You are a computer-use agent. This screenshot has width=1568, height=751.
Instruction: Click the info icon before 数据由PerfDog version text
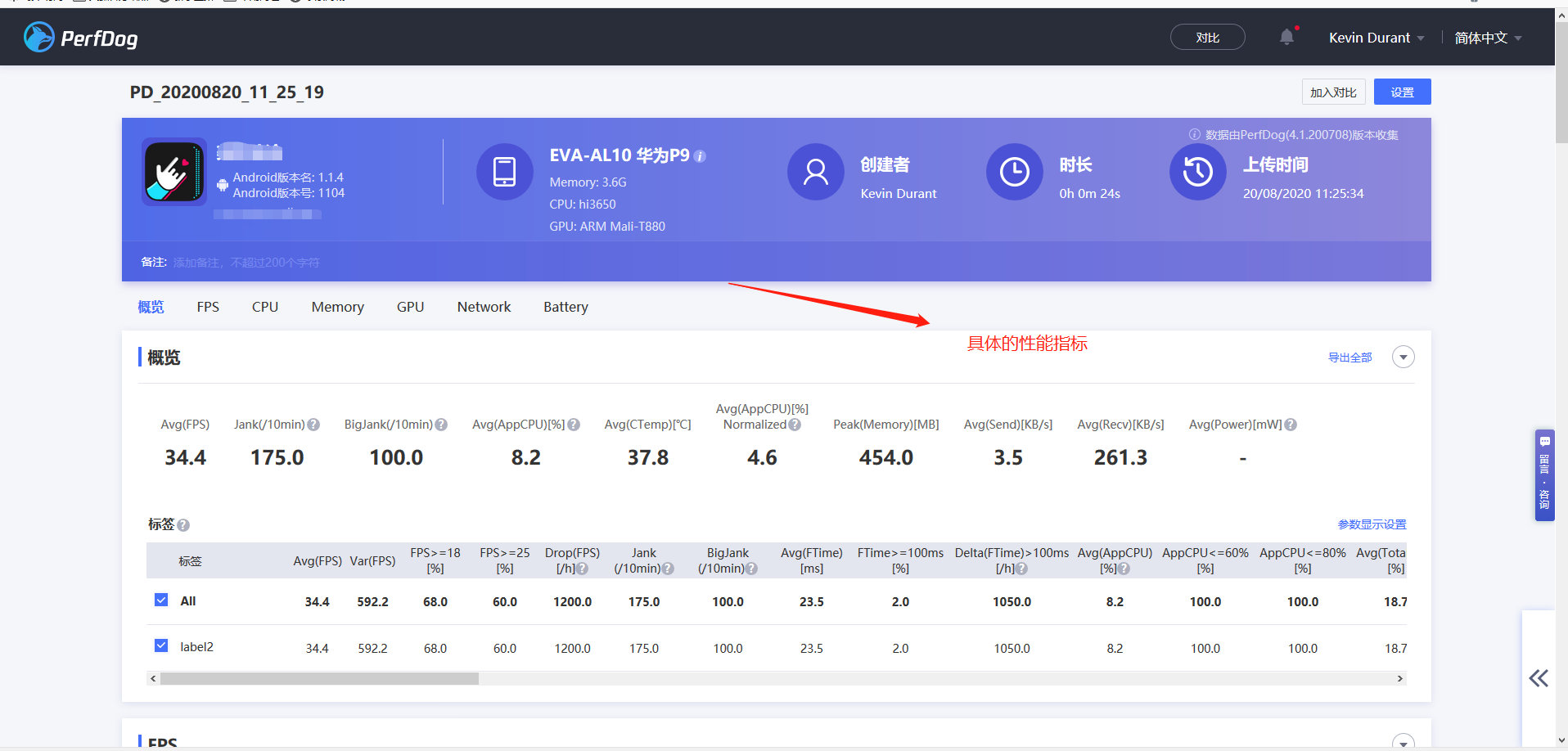[x=1194, y=135]
